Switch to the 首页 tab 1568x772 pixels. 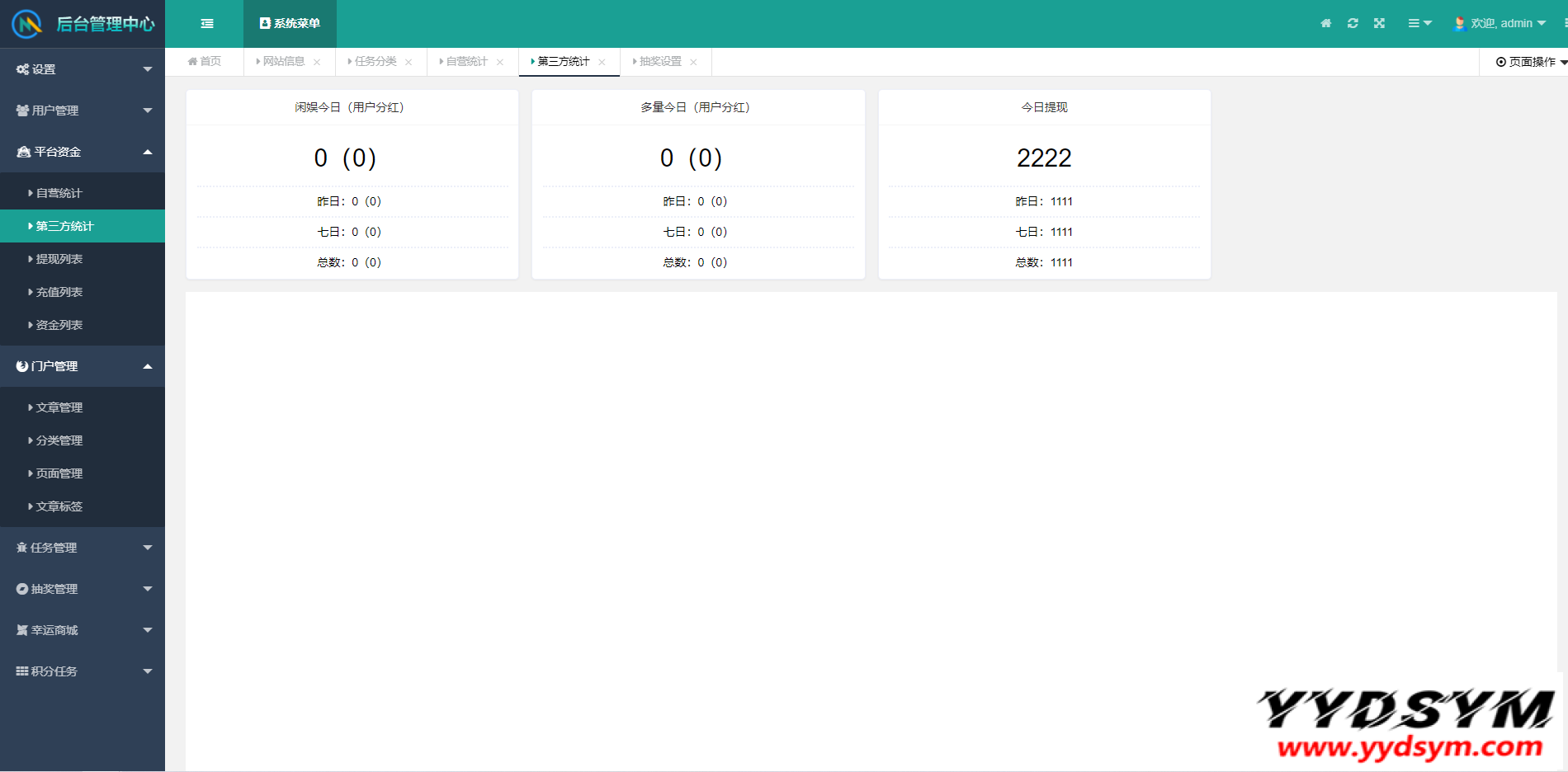205,62
